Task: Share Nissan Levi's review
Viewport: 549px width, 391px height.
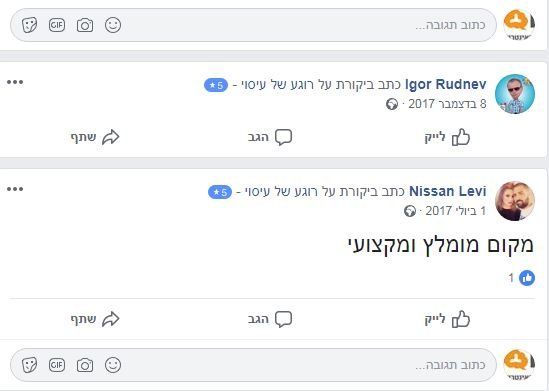Action: tap(95, 319)
